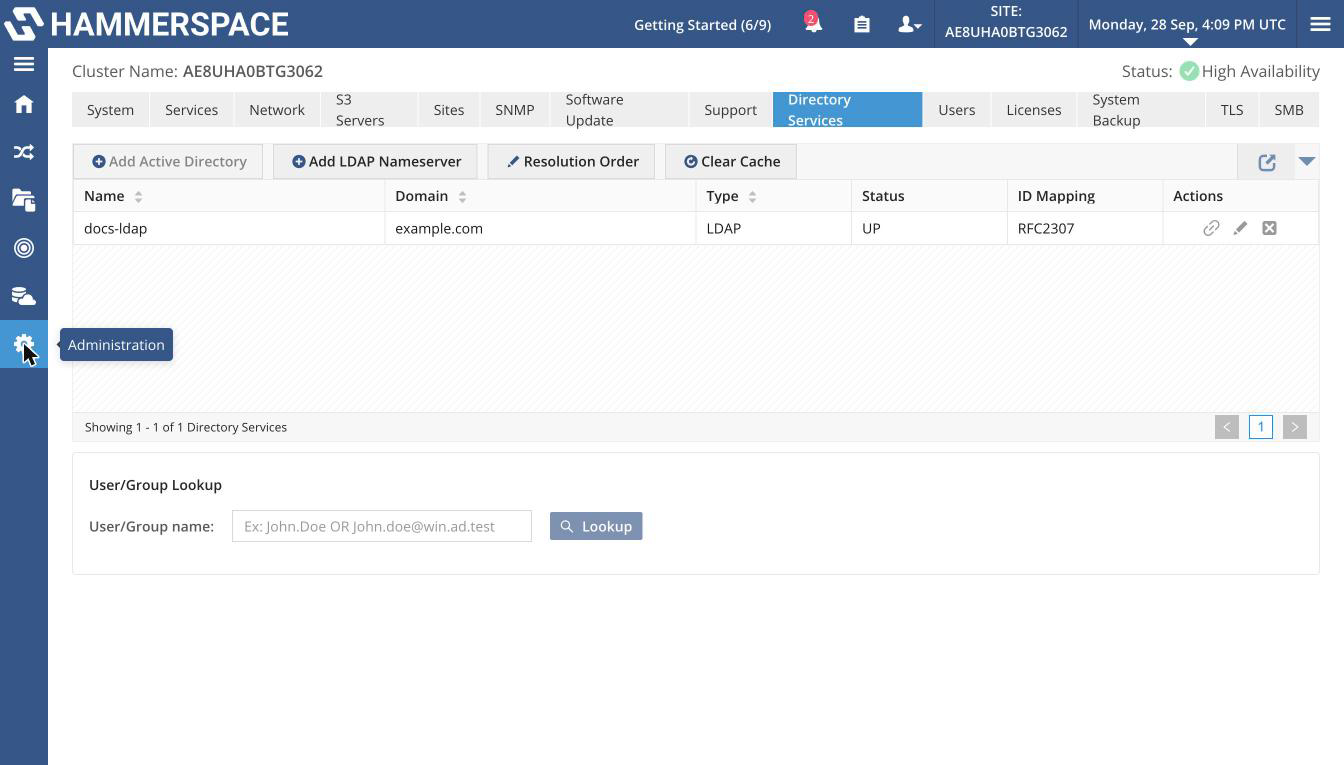The image size is (1344, 765).
Task: Click the UP status cell
Action: pos(929,228)
